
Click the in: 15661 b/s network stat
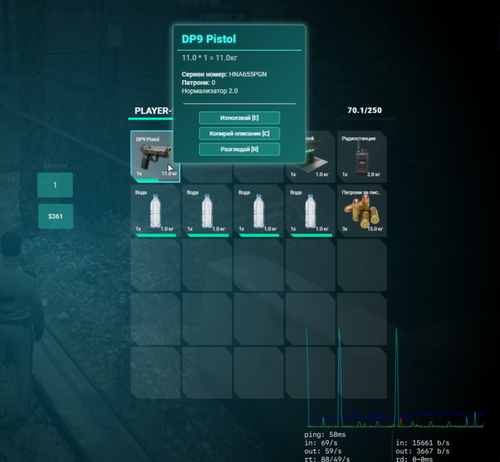pyautogui.click(x=422, y=443)
